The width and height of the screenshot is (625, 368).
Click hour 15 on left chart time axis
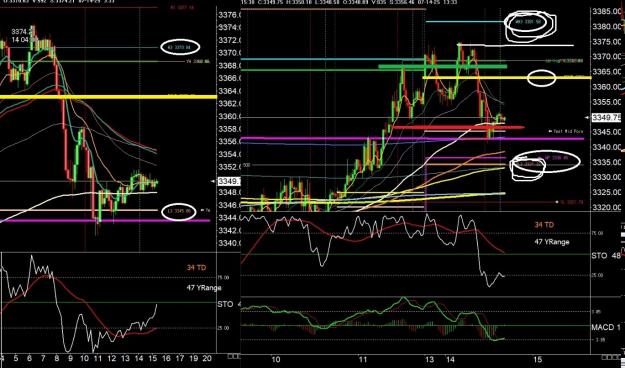click(152, 359)
